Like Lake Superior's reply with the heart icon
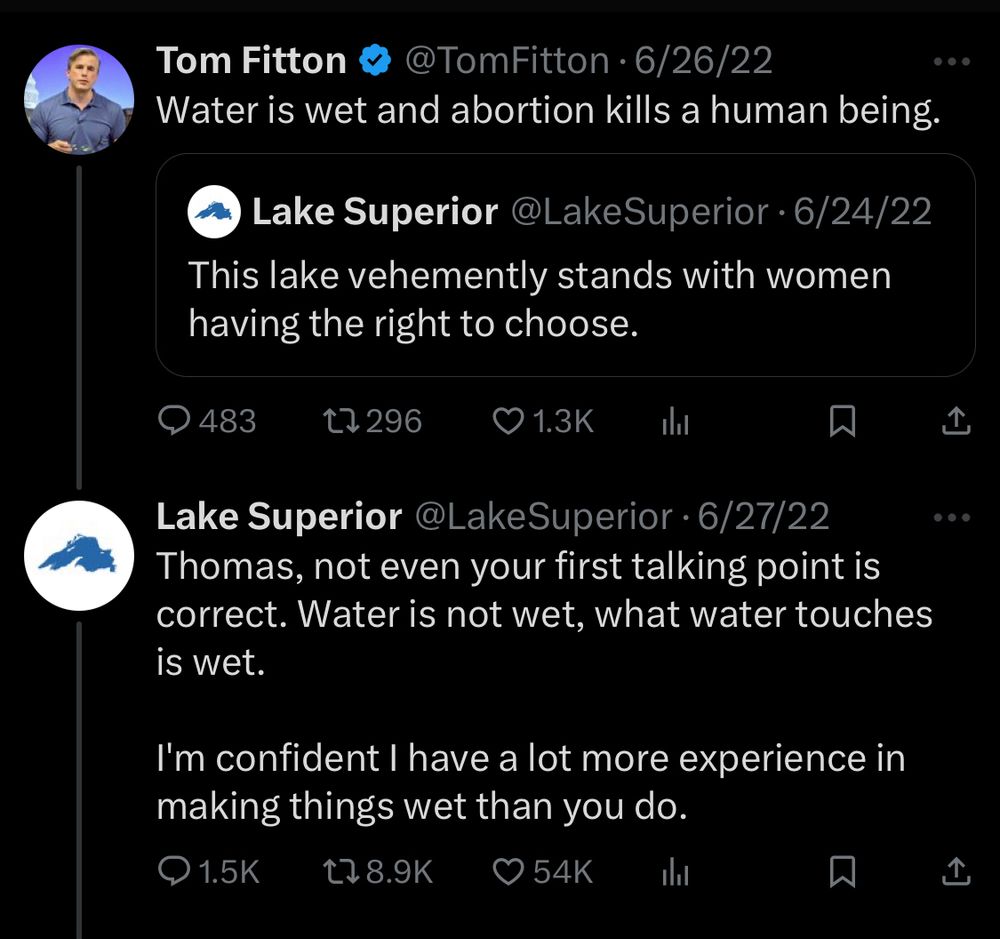Screen dimensions: 1000x939 pyautogui.click(x=510, y=871)
